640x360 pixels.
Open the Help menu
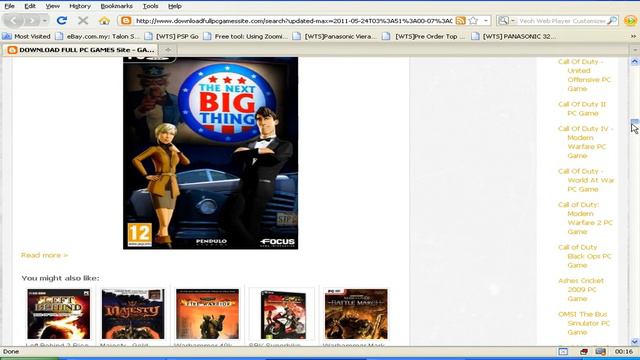(x=175, y=6)
